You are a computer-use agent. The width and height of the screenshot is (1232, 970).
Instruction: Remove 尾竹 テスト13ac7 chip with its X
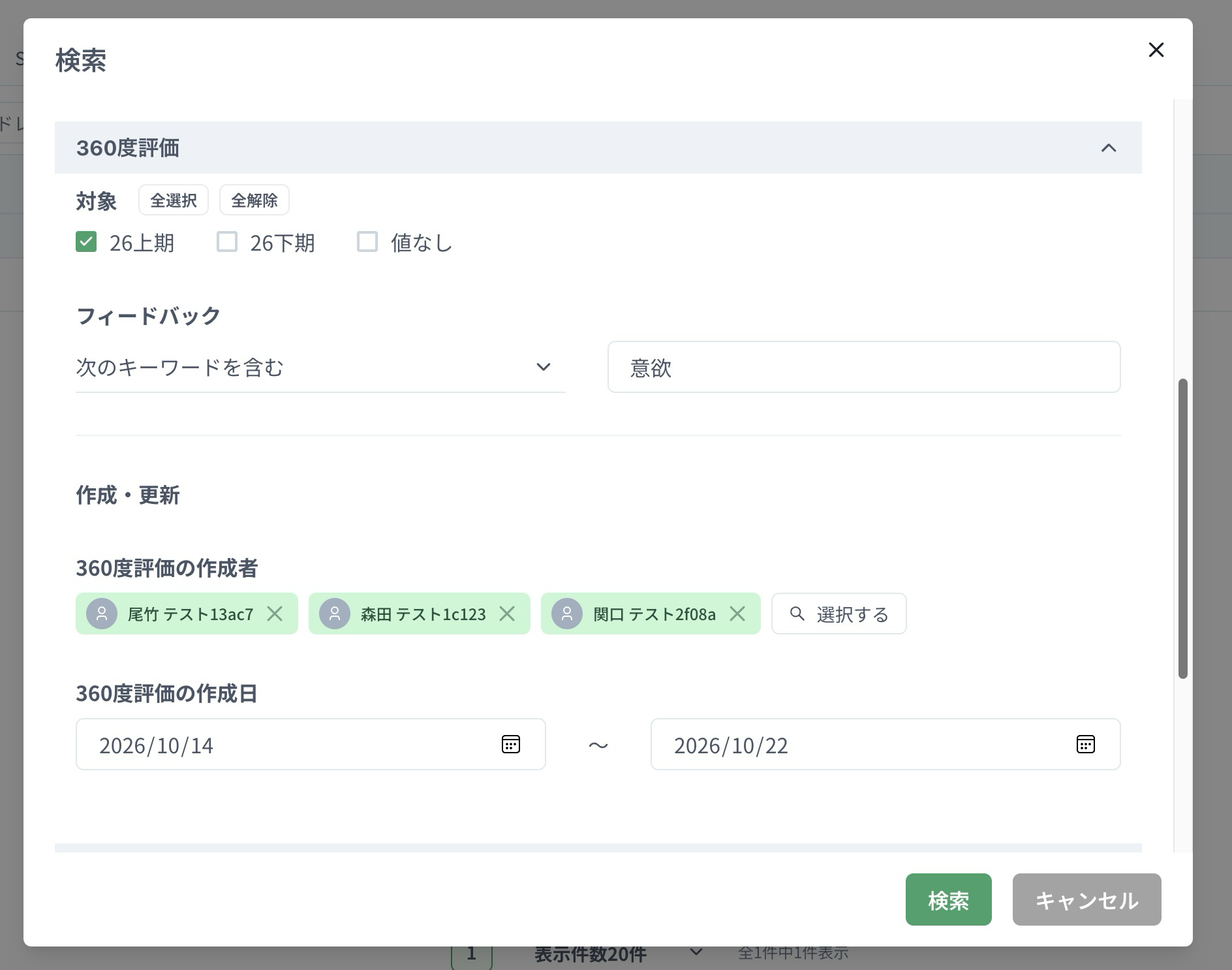(275, 614)
